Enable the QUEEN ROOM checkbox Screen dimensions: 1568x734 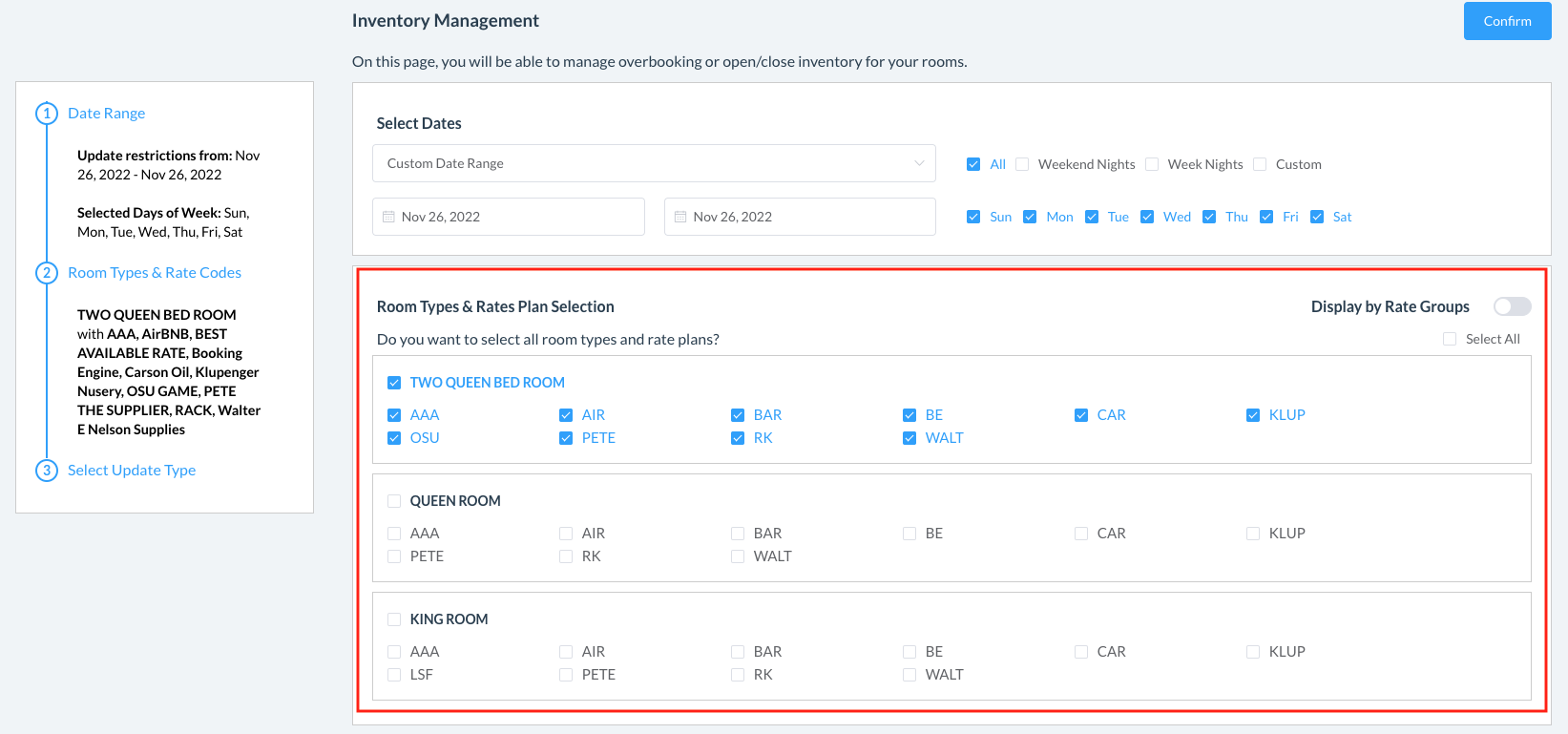[x=394, y=501]
